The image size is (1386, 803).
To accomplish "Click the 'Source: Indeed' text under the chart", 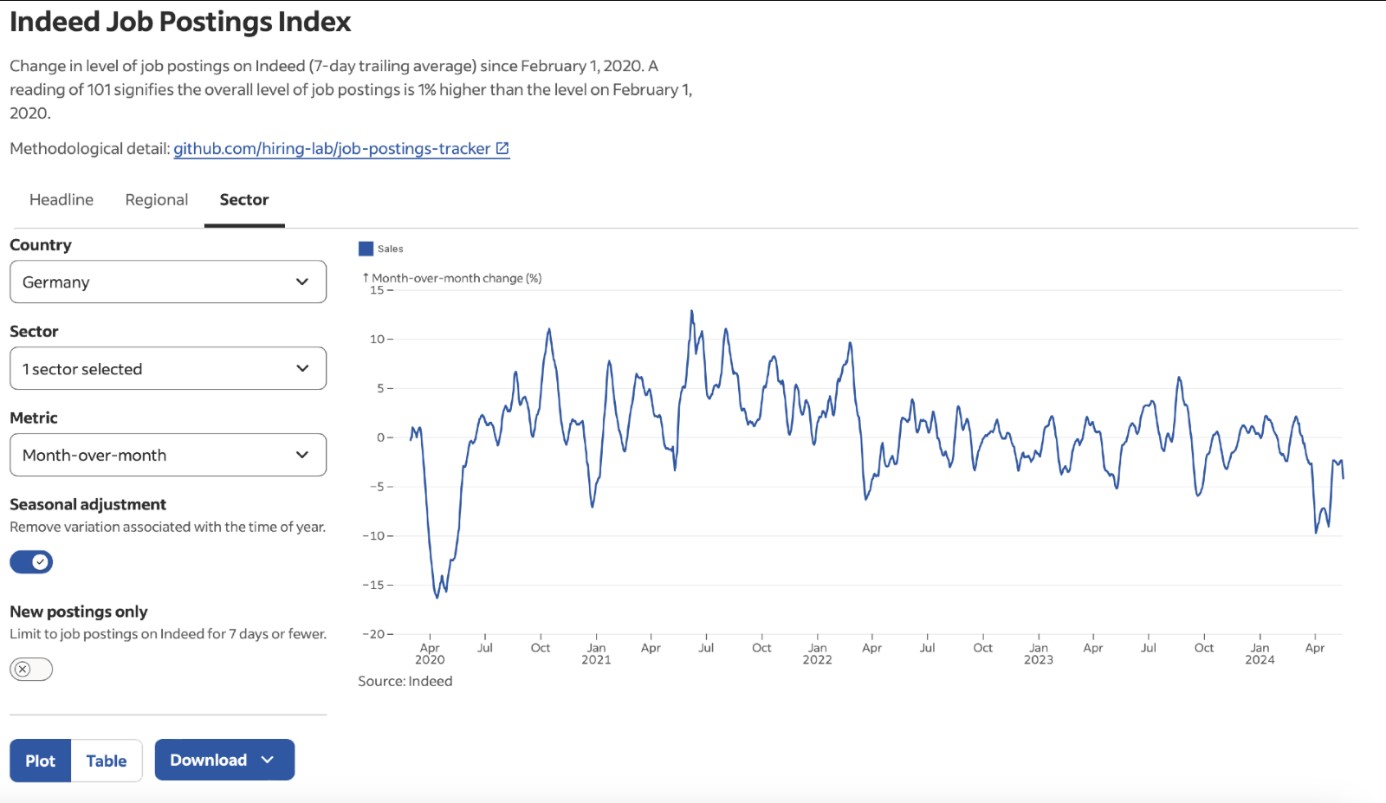I will (x=405, y=681).
